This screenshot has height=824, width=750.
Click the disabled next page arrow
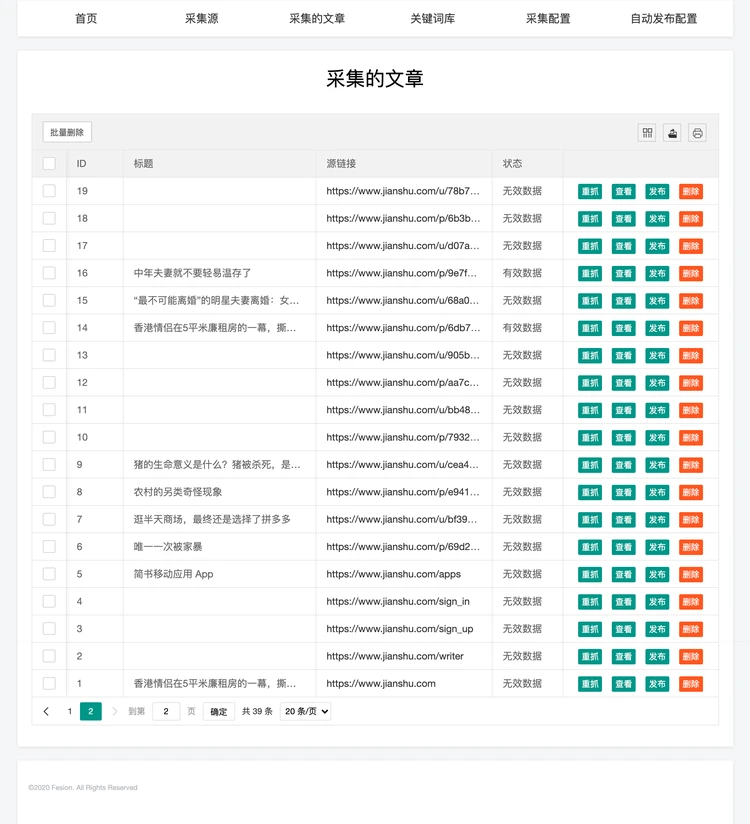pos(114,711)
